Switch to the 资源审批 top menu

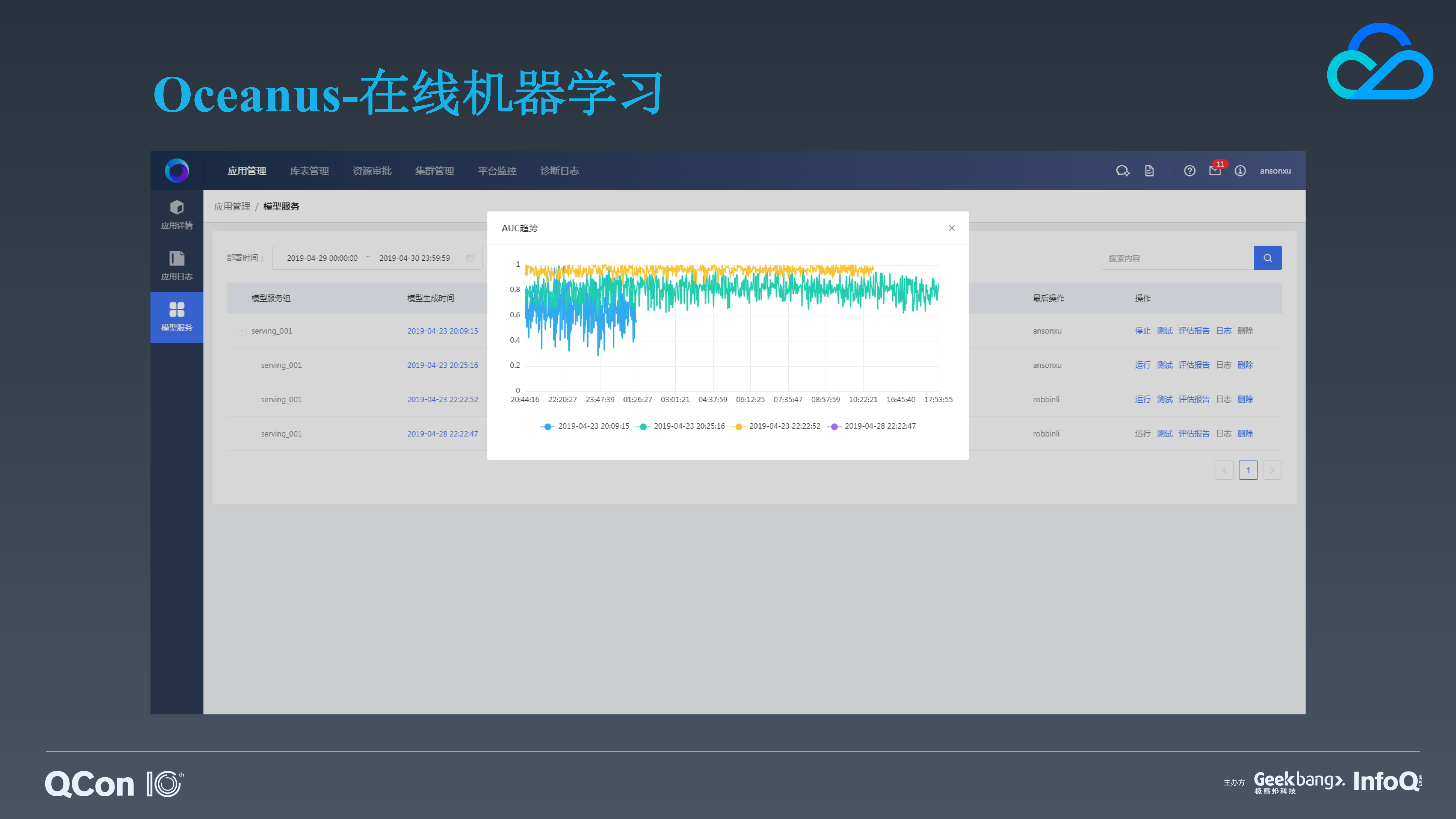[x=372, y=171]
